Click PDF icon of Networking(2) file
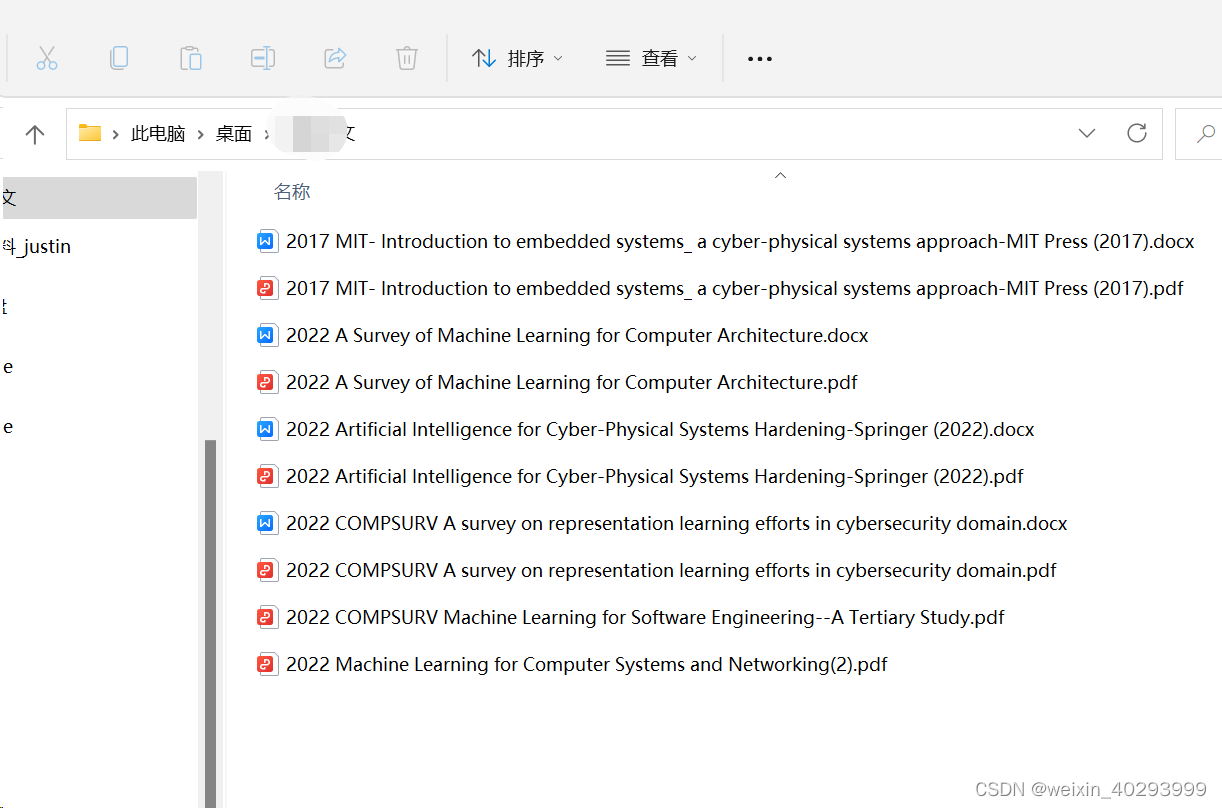Image resolution: width=1222 pixels, height=808 pixels. click(267, 664)
